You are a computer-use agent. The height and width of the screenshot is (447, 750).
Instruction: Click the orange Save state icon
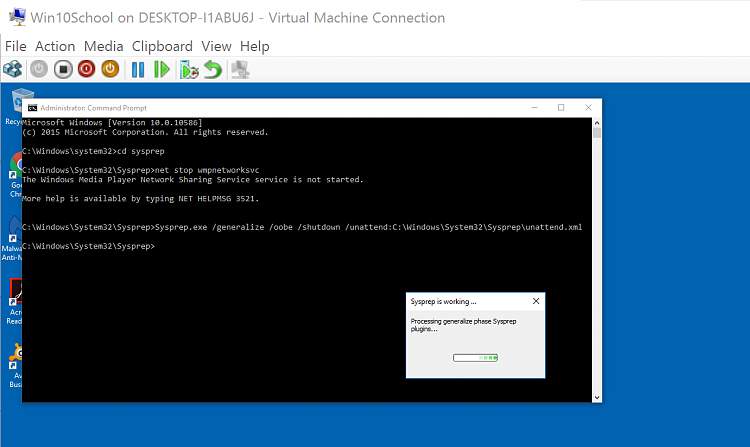pyautogui.click(x=110, y=69)
